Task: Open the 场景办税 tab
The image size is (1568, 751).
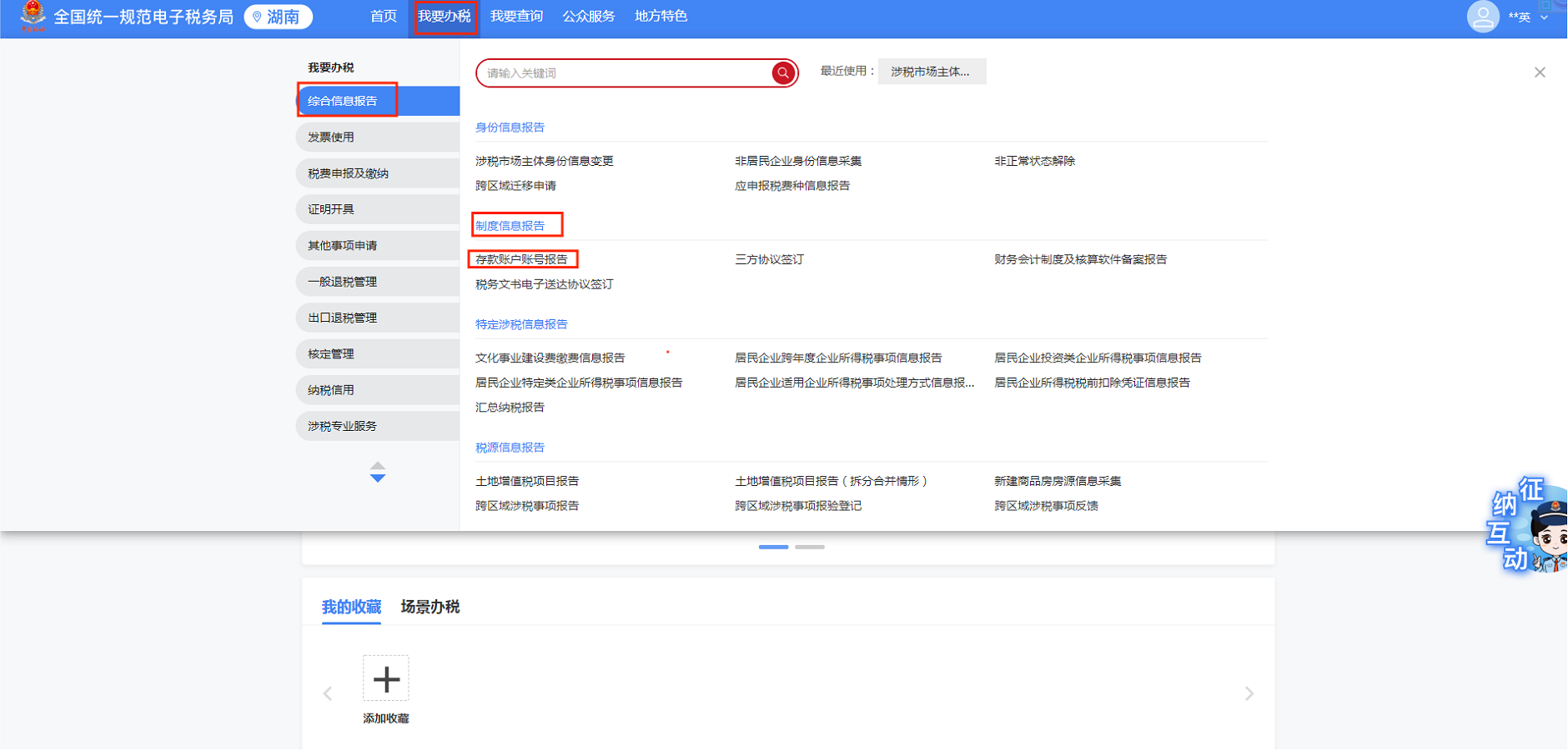Action: pyautogui.click(x=430, y=607)
